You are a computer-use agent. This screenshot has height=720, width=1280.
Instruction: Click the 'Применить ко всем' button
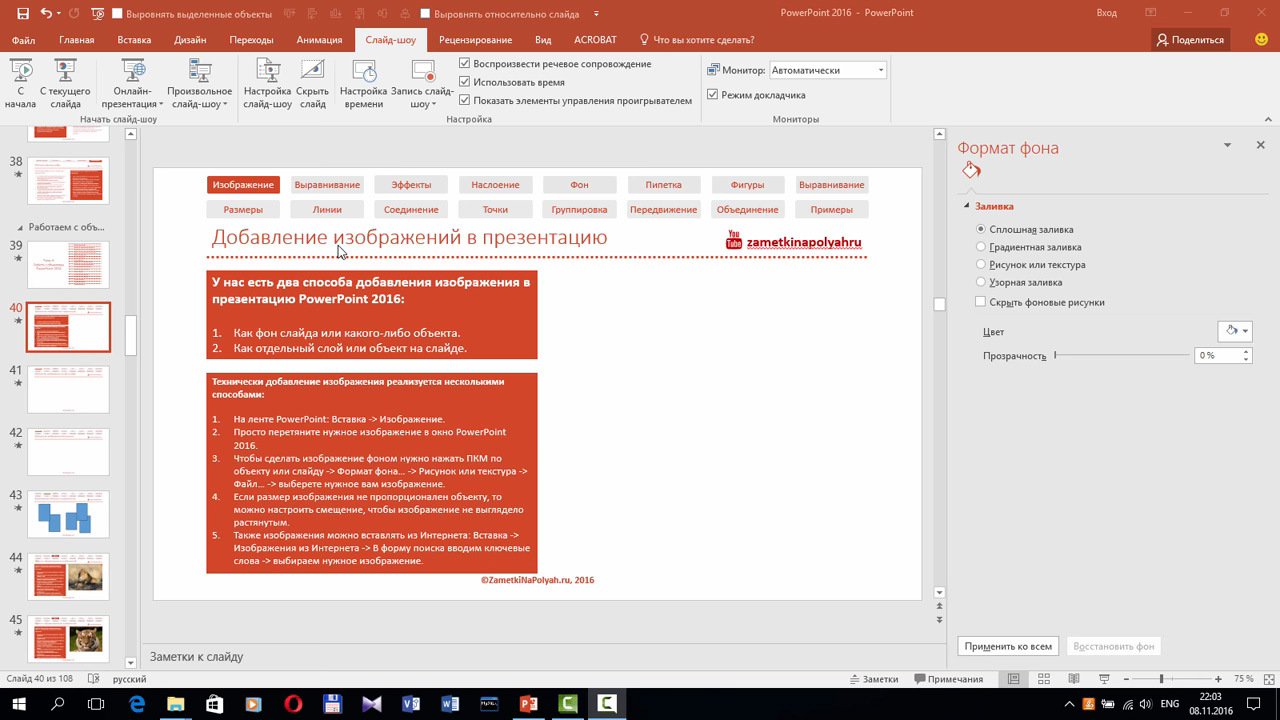[x=1008, y=646]
